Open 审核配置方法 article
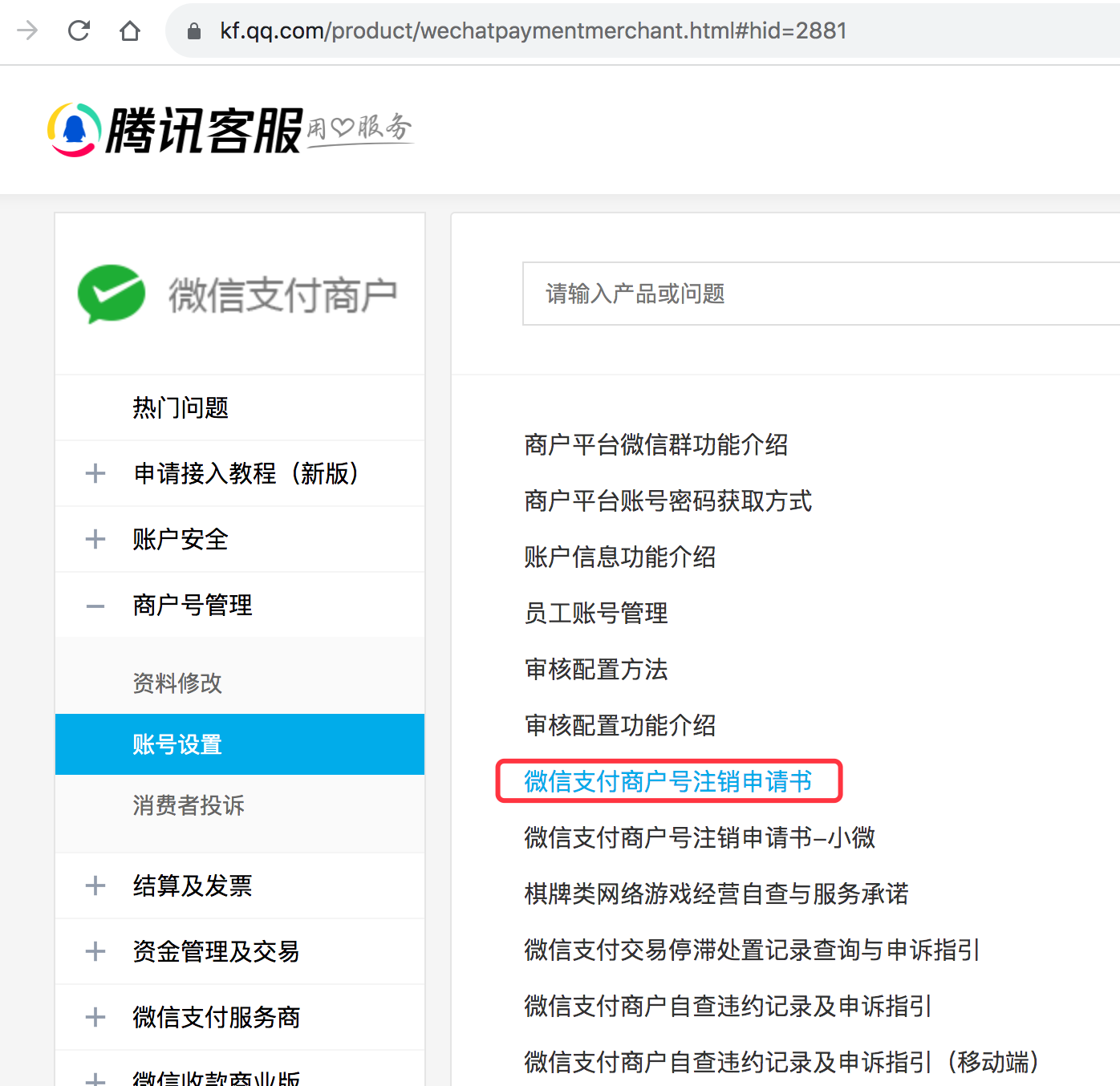The height and width of the screenshot is (1086, 1120). (x=596, y=669)
